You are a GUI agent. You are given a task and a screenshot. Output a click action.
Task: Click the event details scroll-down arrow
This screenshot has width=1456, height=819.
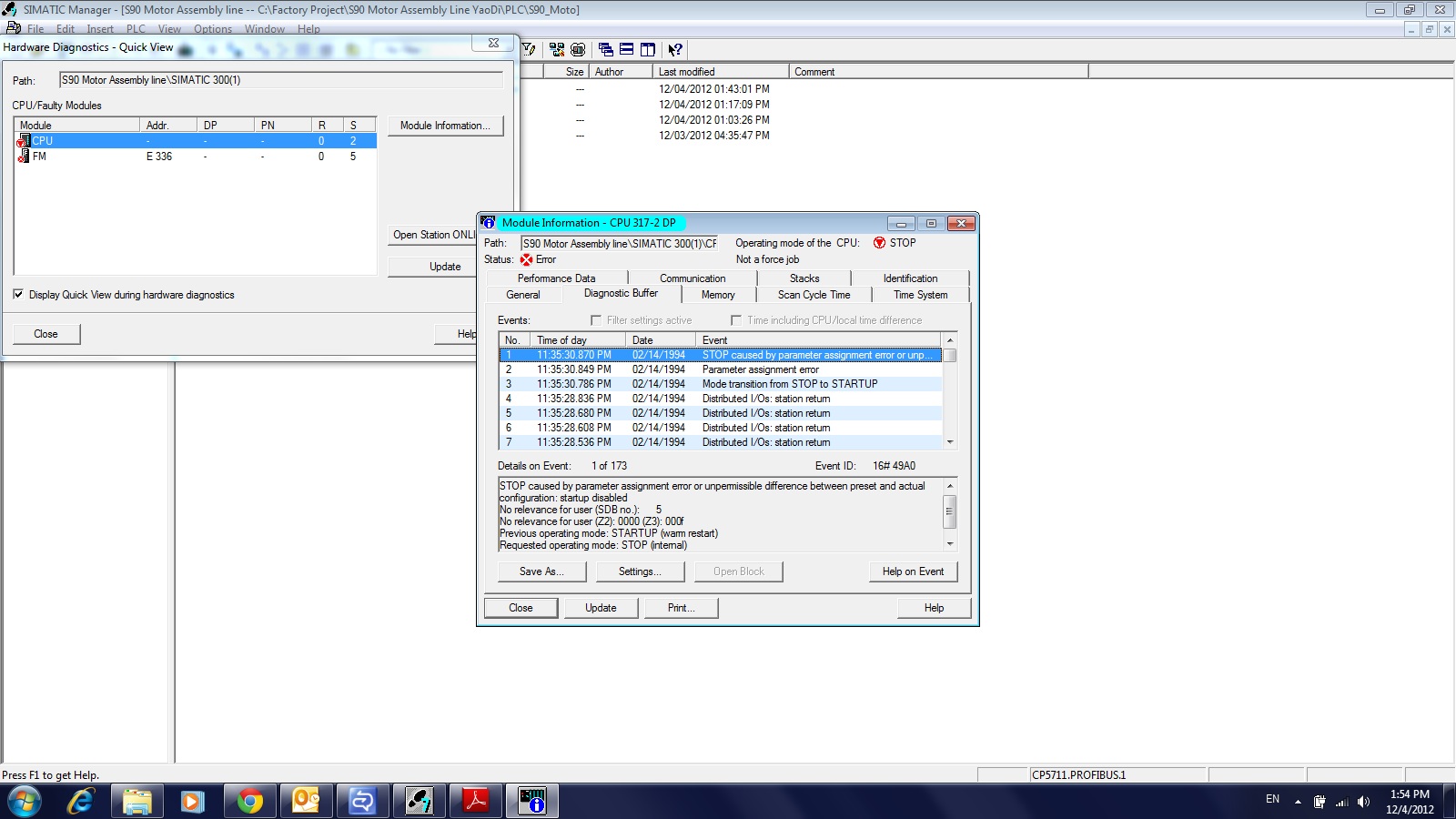(x=950, y=544)
